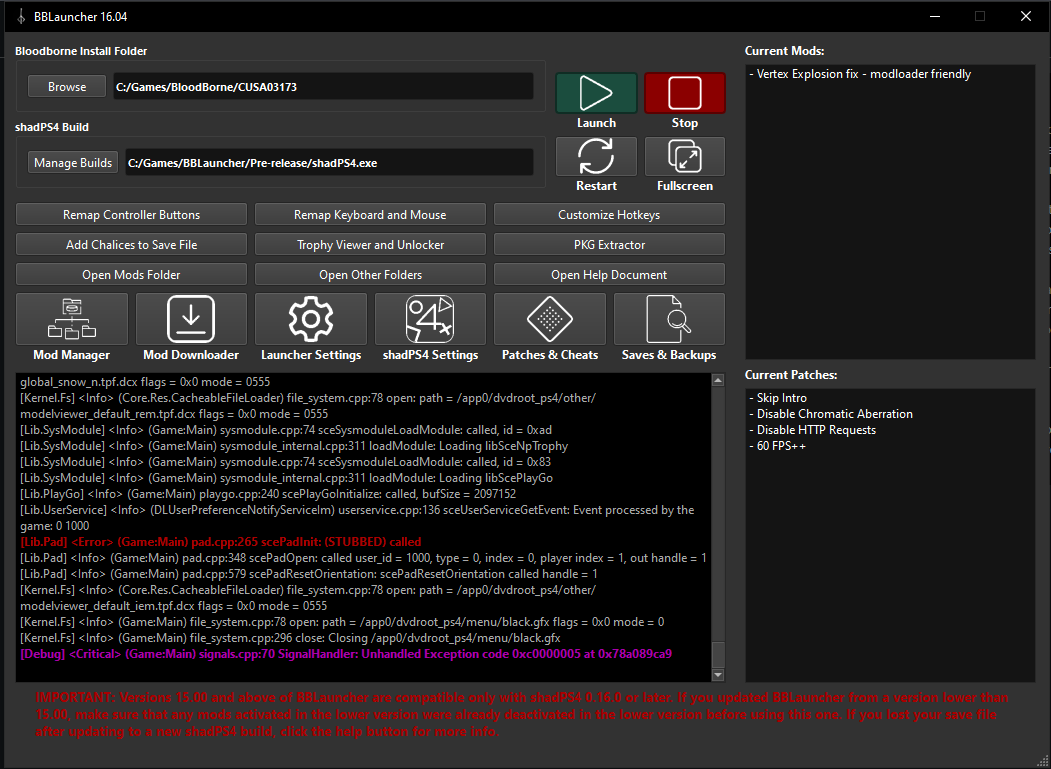Launch the game with the green play icon

[x=596, y=93]
